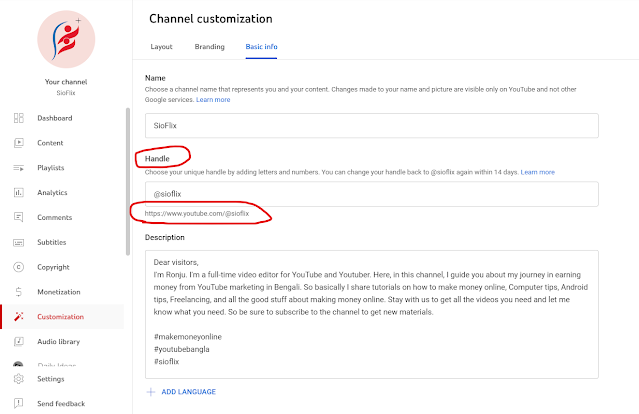Open the Audio library music icon
The height and width of the screenshot is (414, 639).
pyautogui.click(x=19, y=341)
